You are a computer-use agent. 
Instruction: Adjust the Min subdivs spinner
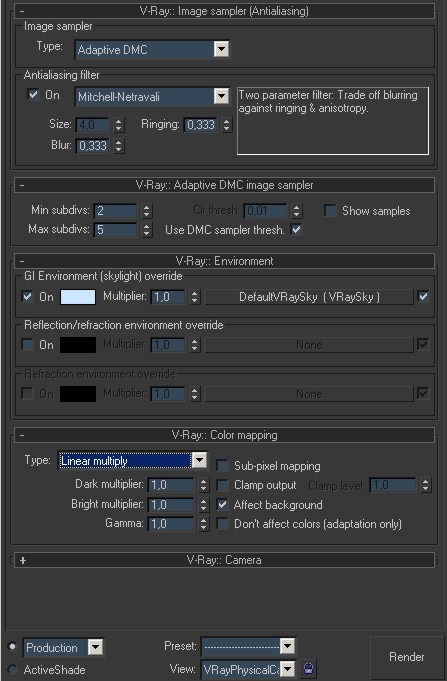click(146, 211)
